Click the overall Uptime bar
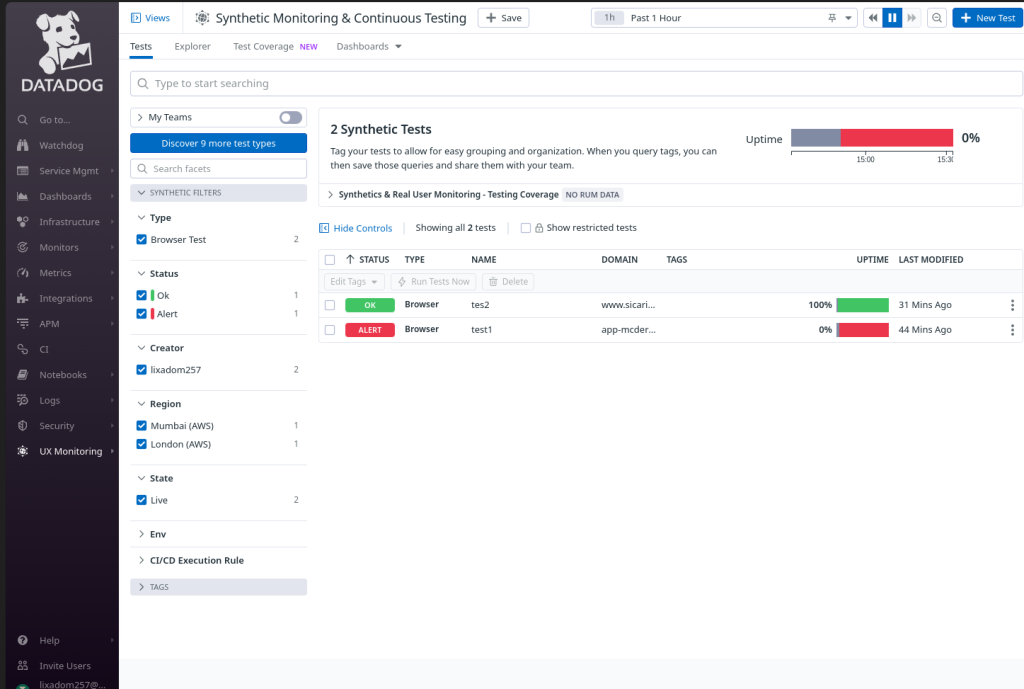The height and width of the screenshot is (689, 1024). point(872,138)
